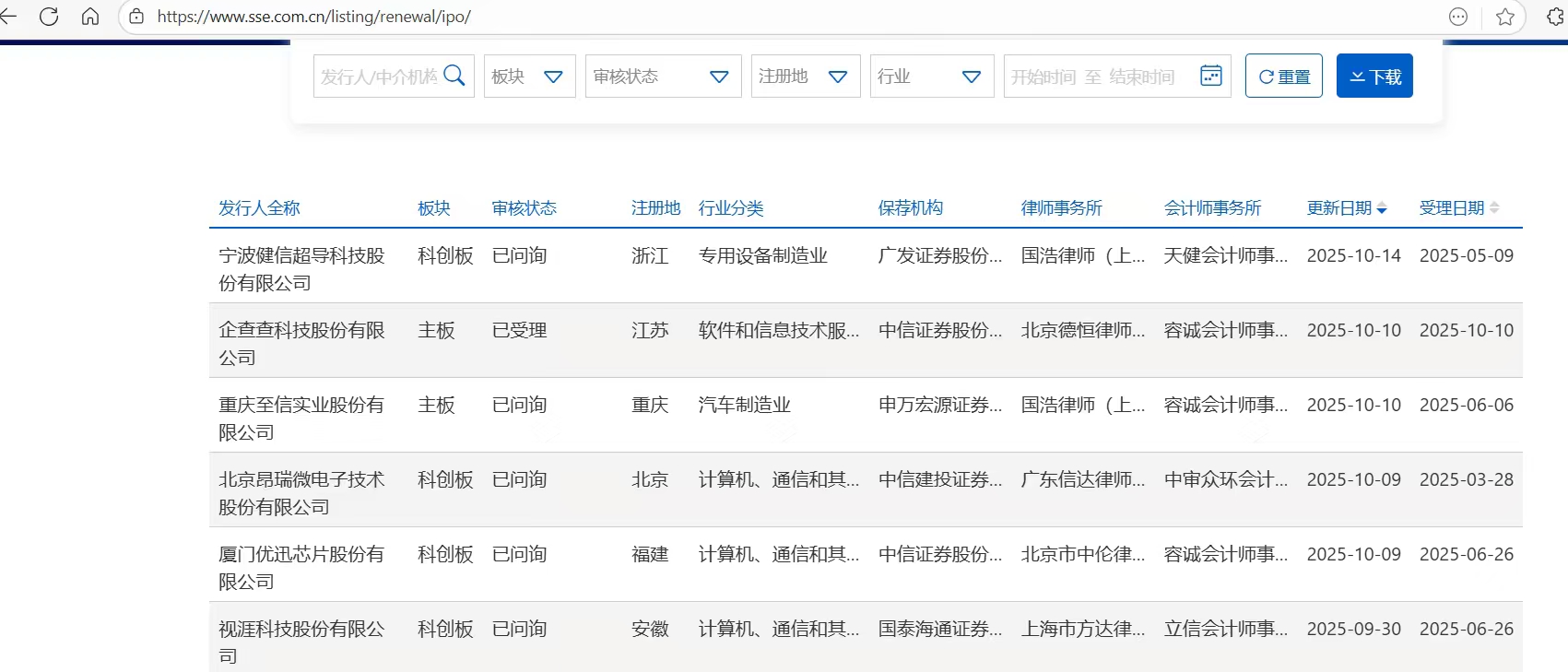Click 已受理 status in 企查查 row
The image size is (1568, 672).
[520, 330]
